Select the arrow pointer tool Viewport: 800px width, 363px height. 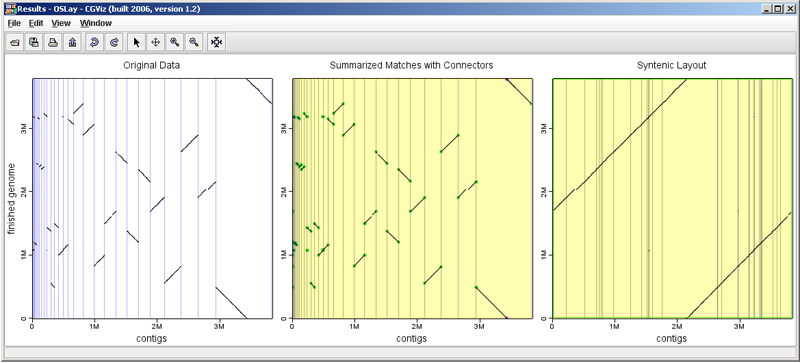pyautogui.click(x=136, y=43)
